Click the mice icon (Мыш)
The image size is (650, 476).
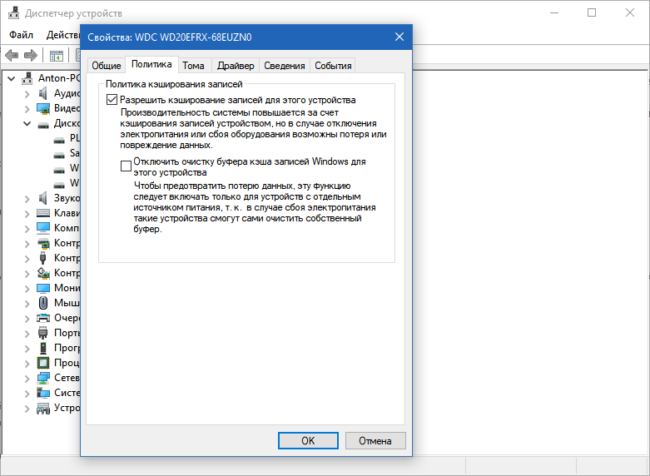tap(43, 303)
